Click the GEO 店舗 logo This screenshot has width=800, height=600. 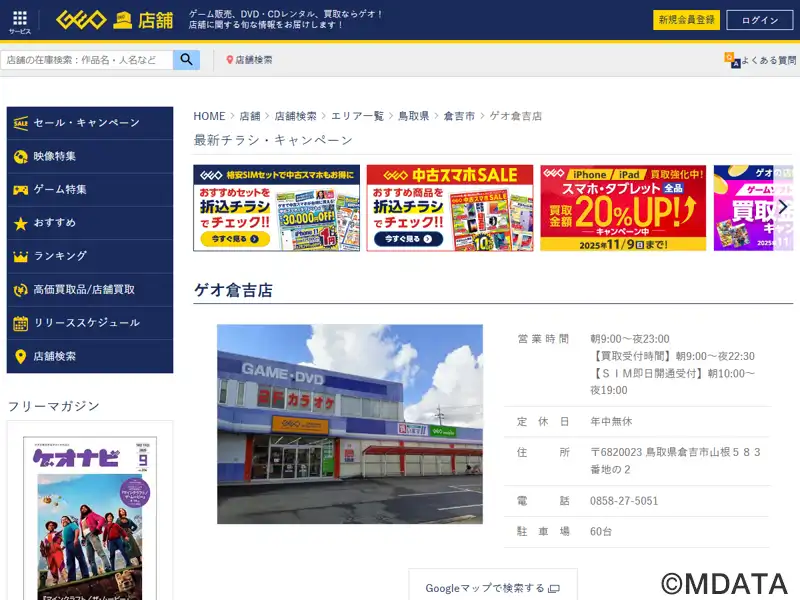(x=115, y=20)
